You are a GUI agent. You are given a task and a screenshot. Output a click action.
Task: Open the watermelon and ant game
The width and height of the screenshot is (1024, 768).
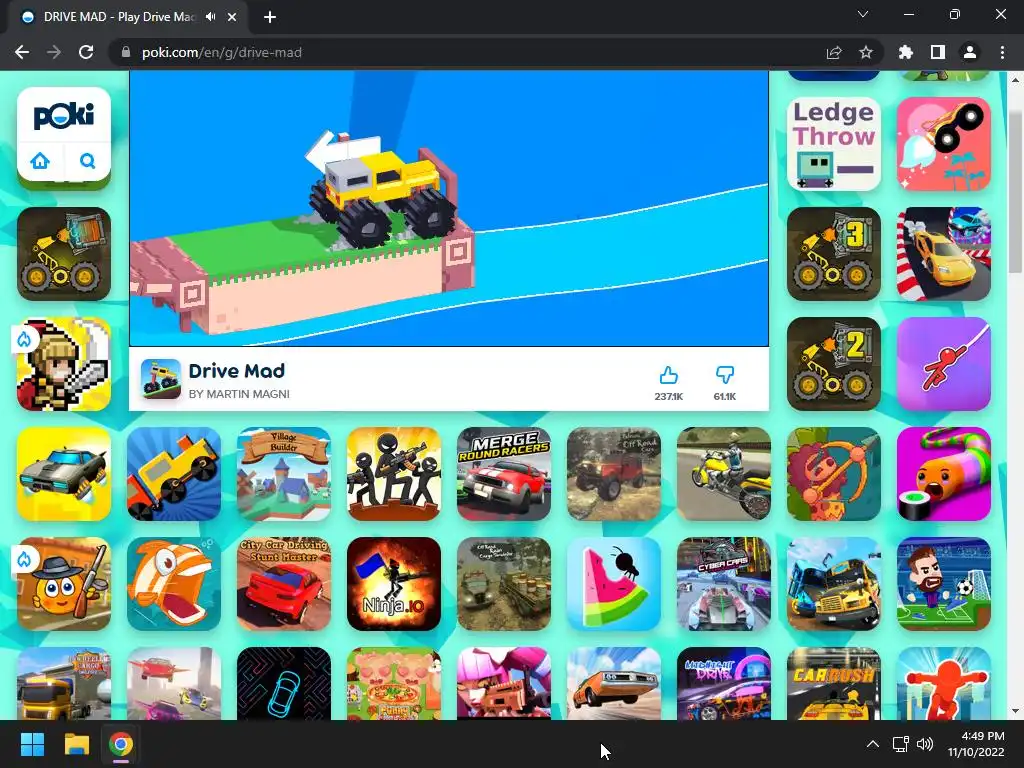coord(614,584)
